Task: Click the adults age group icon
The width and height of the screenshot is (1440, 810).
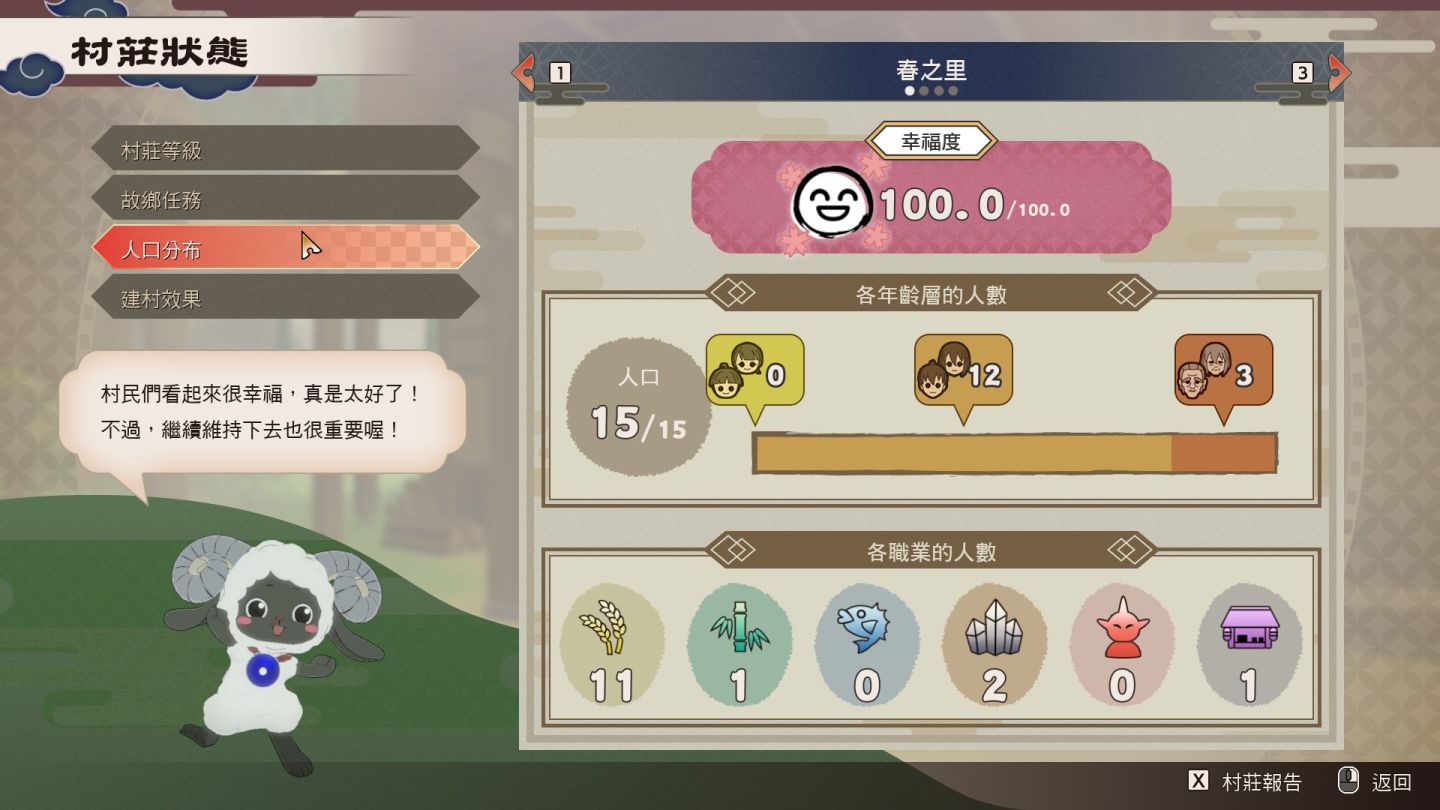Action: (943, 370)
